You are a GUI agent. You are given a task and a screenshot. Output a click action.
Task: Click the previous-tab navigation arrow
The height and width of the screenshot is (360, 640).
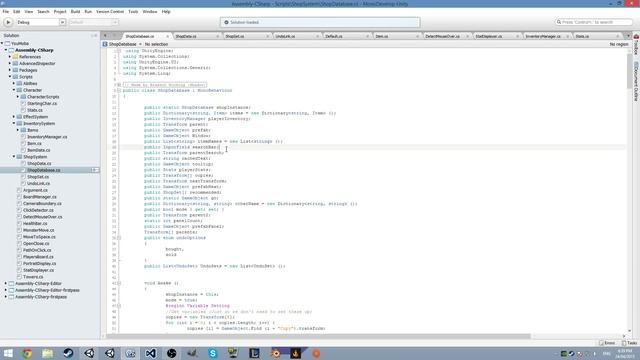coord(105,36)
